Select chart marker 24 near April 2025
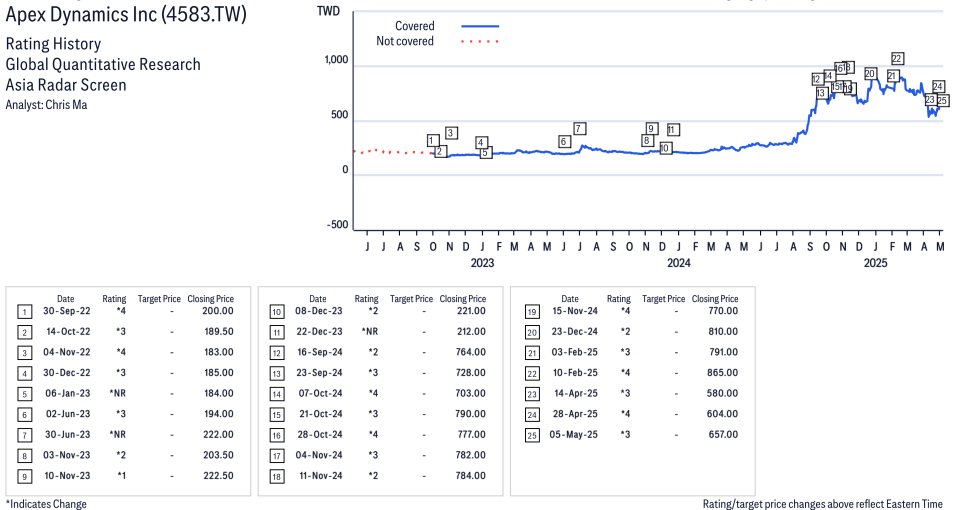 (x=938, y=86)
